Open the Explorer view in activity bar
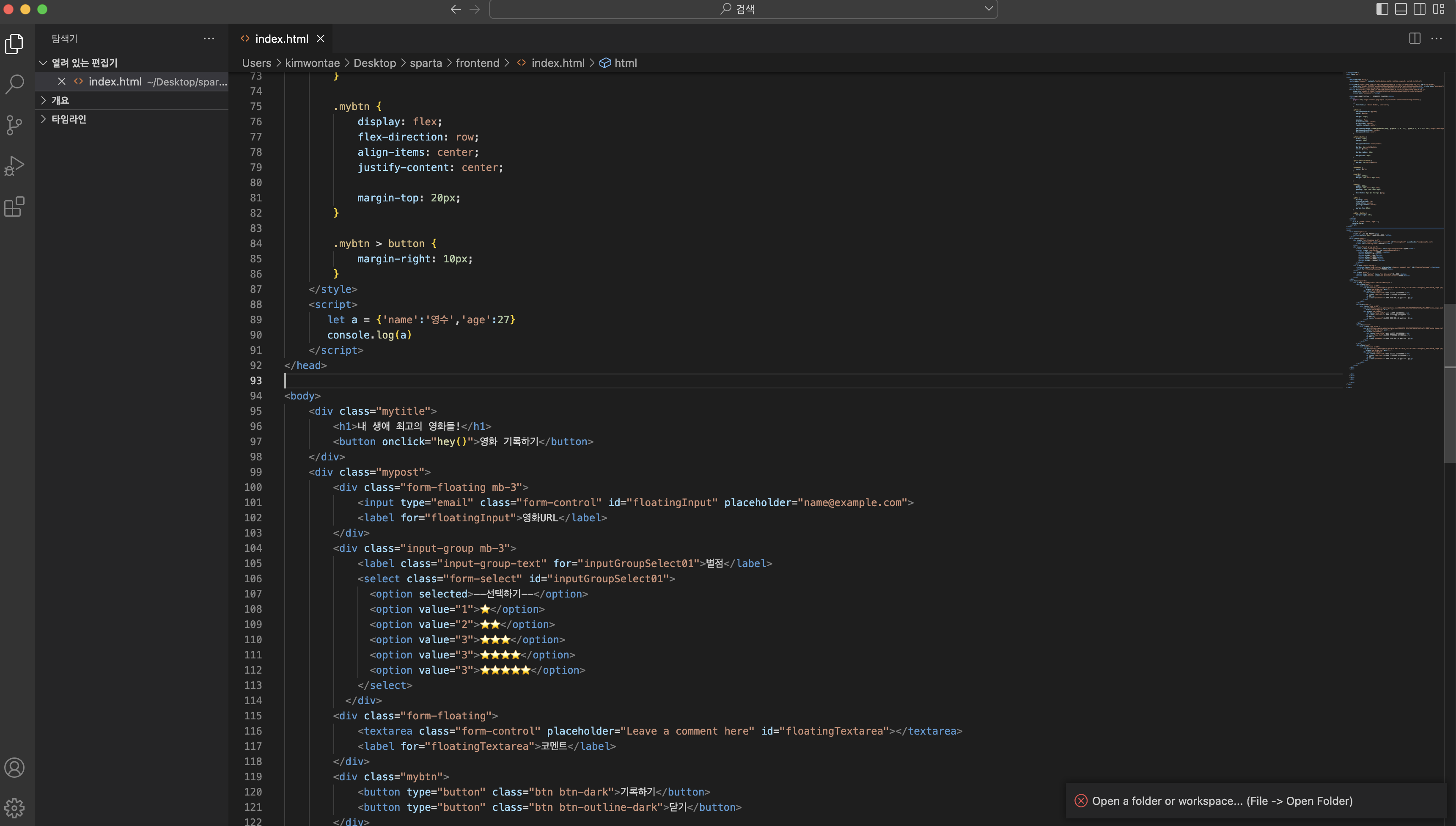This screenshot has height=826, width=1456. point(14,44)
